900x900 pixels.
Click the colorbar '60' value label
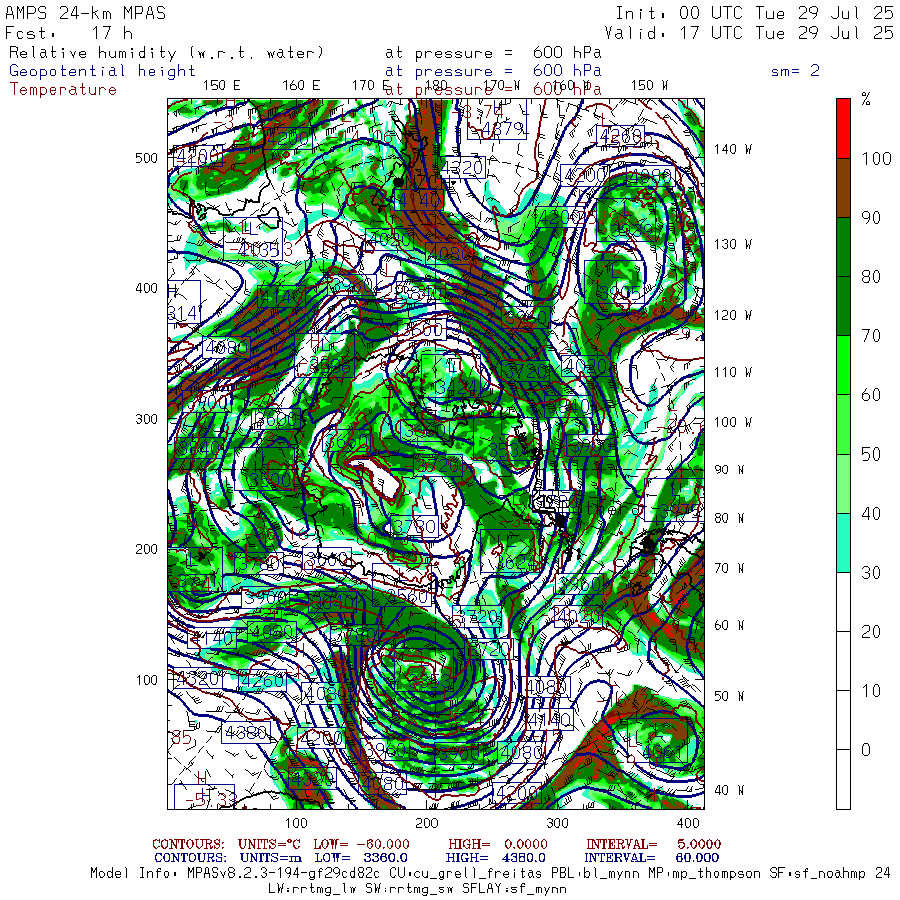click(871, 395)
